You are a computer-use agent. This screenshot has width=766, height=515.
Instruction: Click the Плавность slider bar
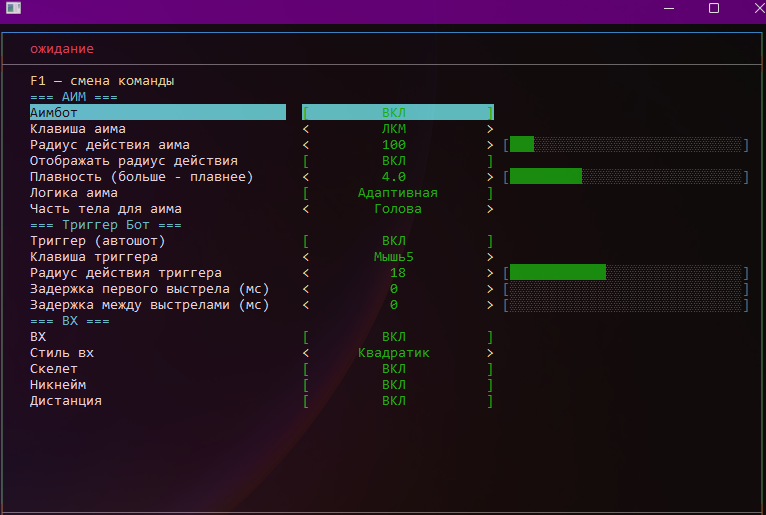(x=626, y=176)
